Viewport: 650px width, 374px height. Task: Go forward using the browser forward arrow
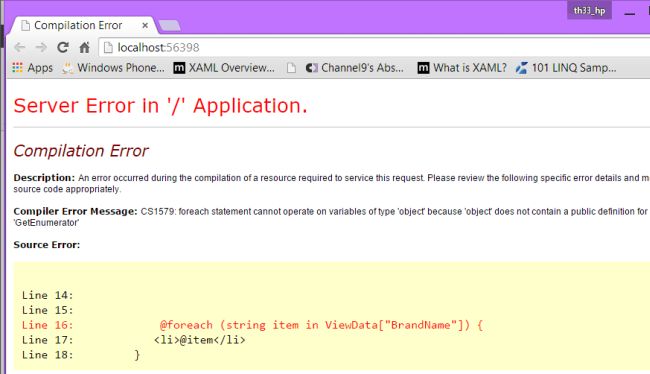coord(41,47)
